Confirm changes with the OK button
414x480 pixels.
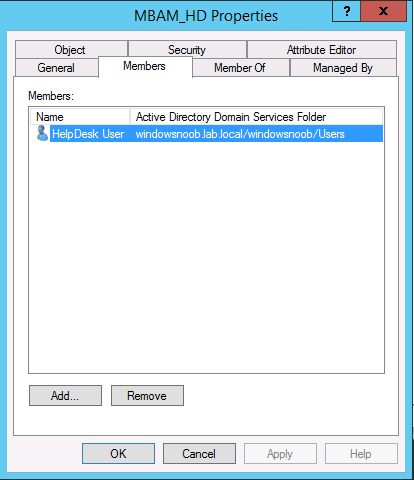click(118, 454)
